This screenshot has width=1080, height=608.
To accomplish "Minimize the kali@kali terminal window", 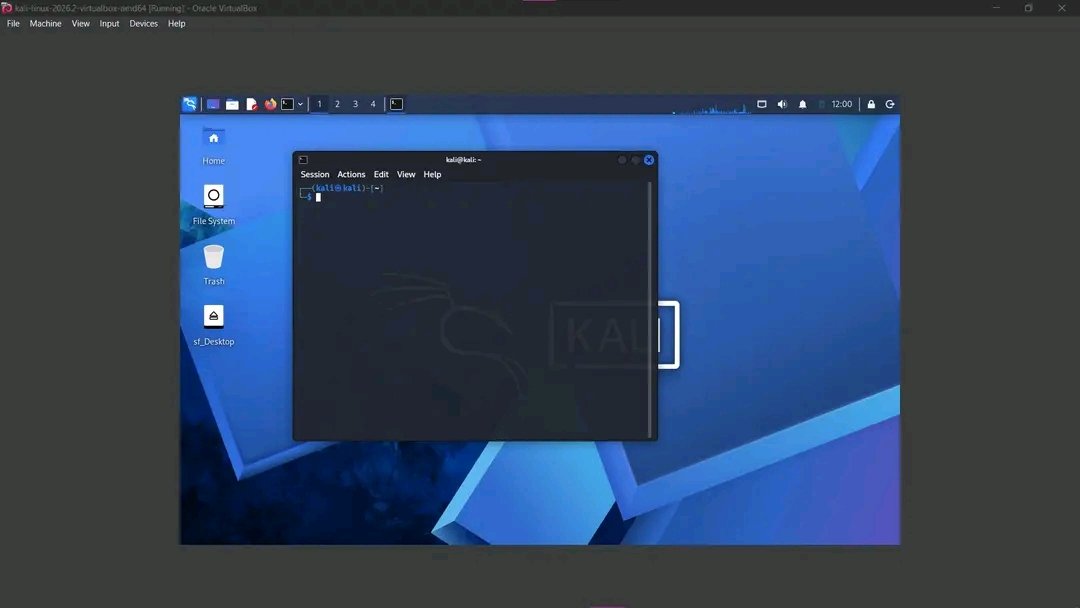I will point(622,160).
